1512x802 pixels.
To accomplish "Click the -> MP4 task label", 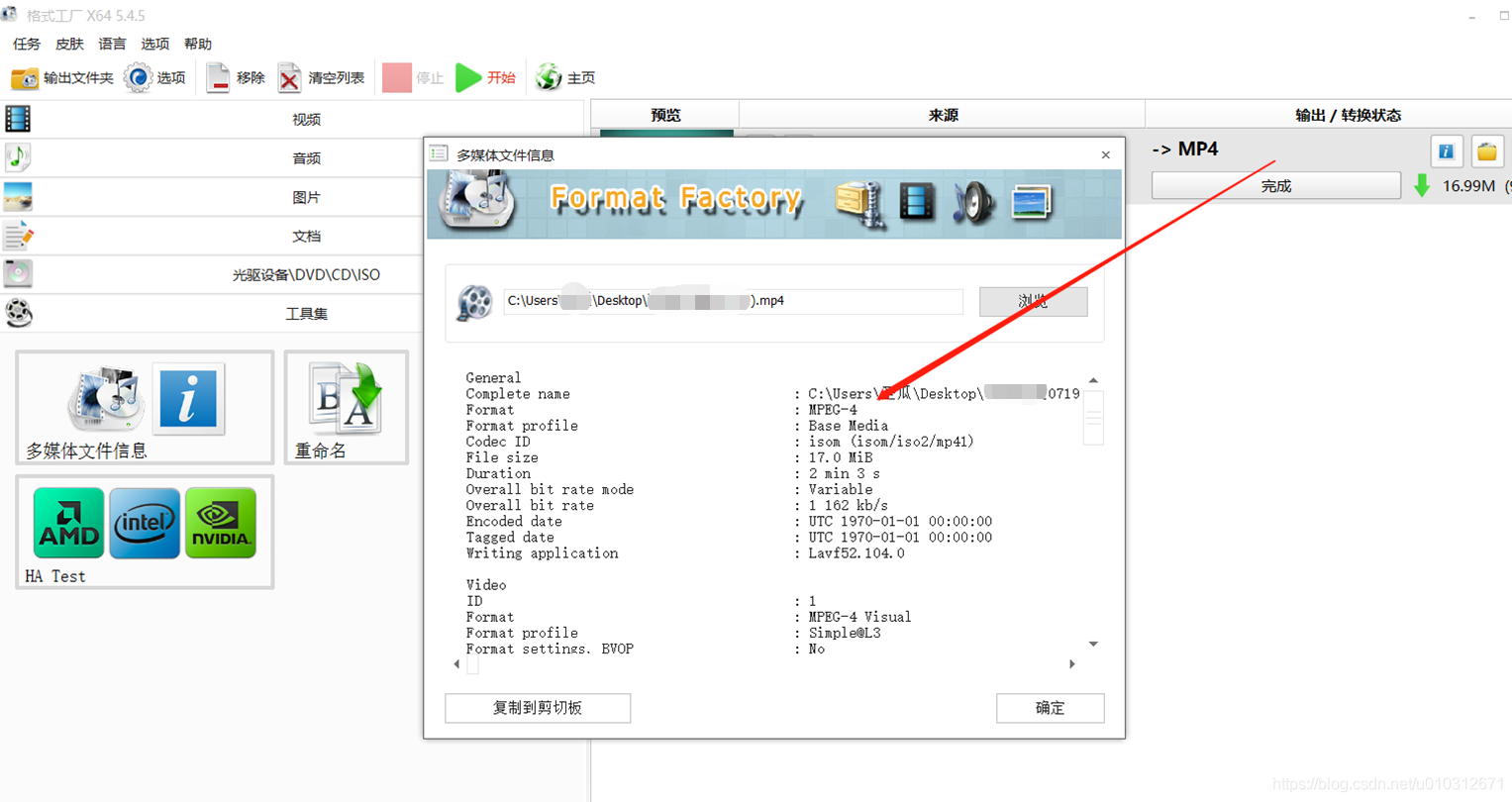I will [1185, 149].
